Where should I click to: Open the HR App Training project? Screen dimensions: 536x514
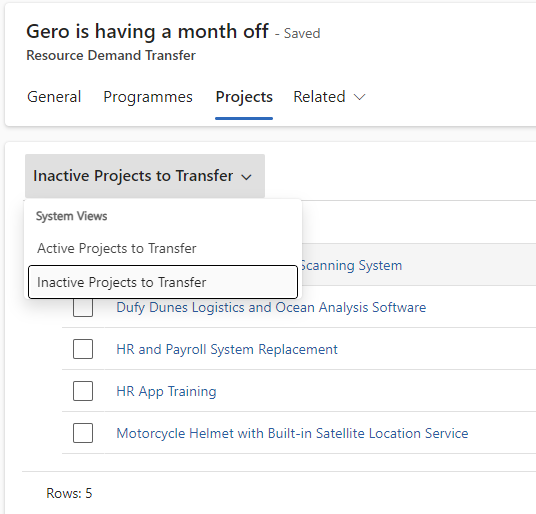coord(166,391)
